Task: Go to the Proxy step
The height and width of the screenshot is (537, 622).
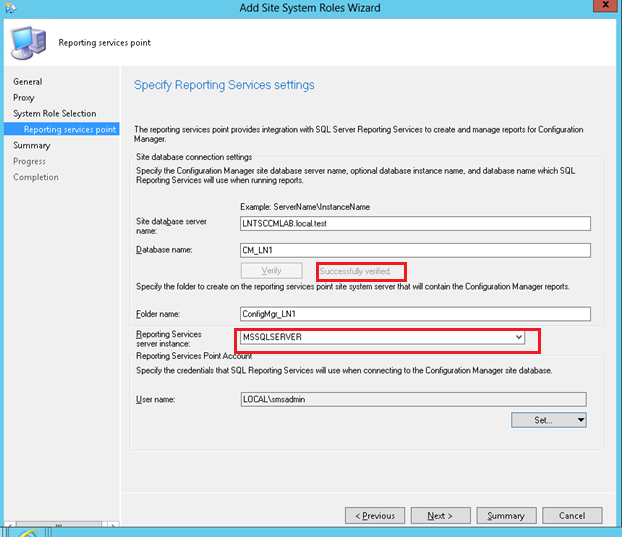Action: 23,98
